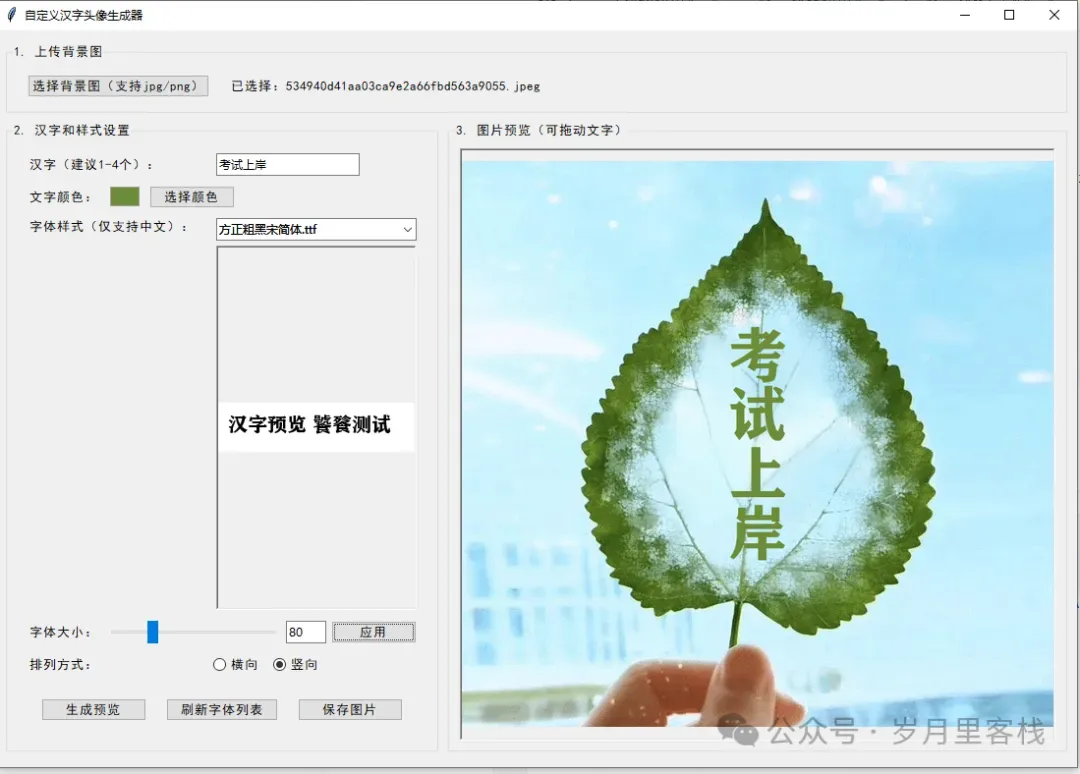Click the feather app icon in title bar

(12, 14)
